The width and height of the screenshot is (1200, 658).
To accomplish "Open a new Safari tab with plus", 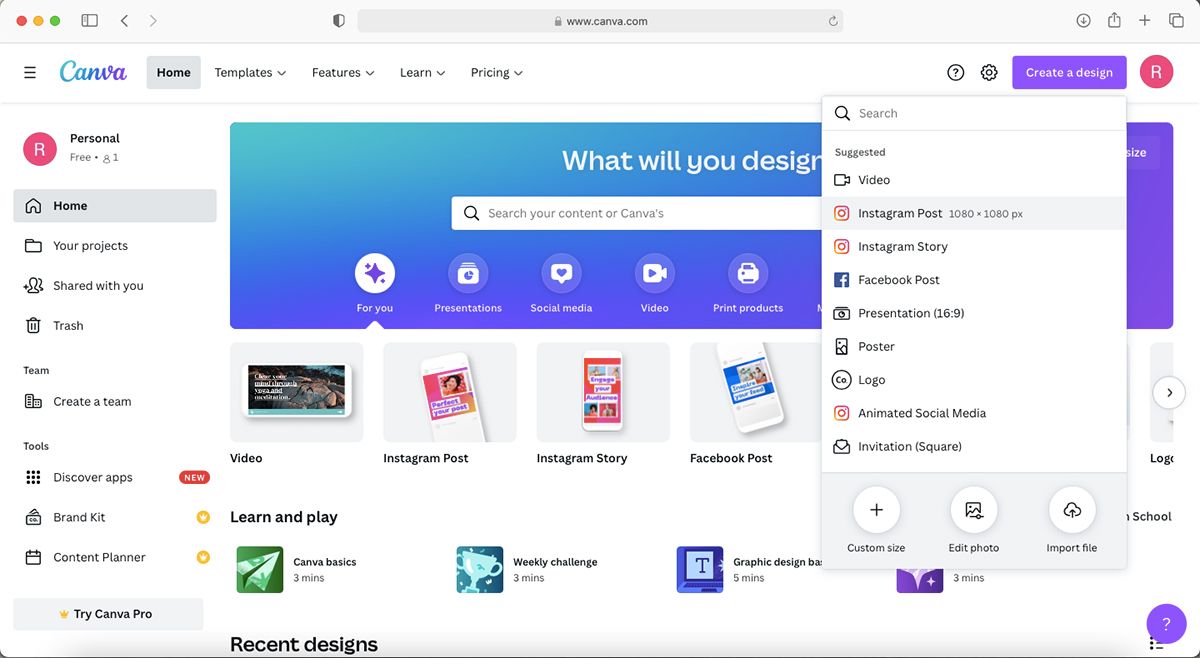I will [x=1145, y=20].
